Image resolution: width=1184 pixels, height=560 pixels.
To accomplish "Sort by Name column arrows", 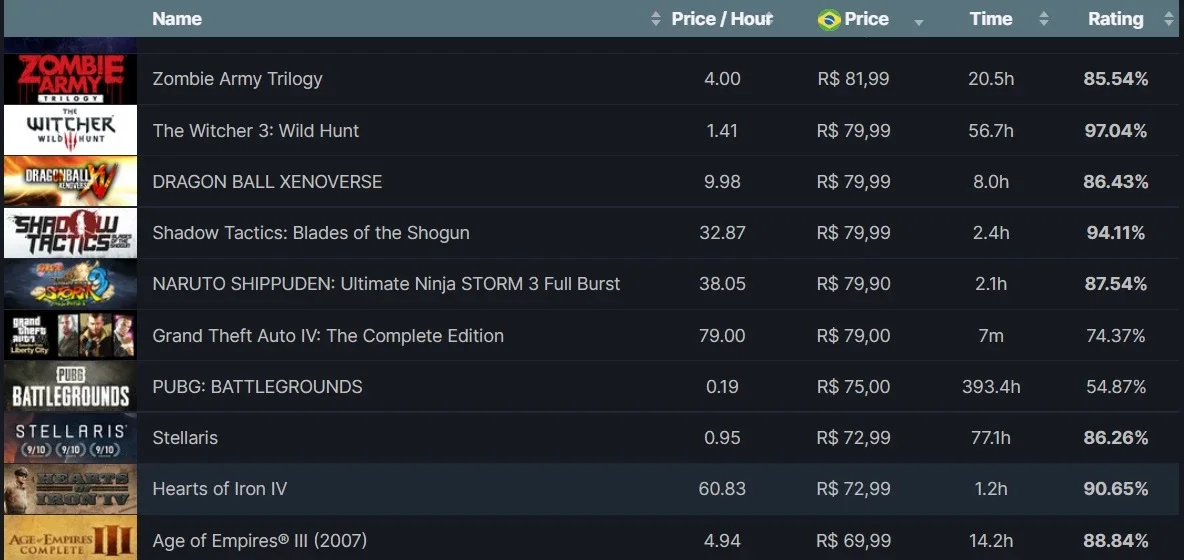I will tap(655, 20).
